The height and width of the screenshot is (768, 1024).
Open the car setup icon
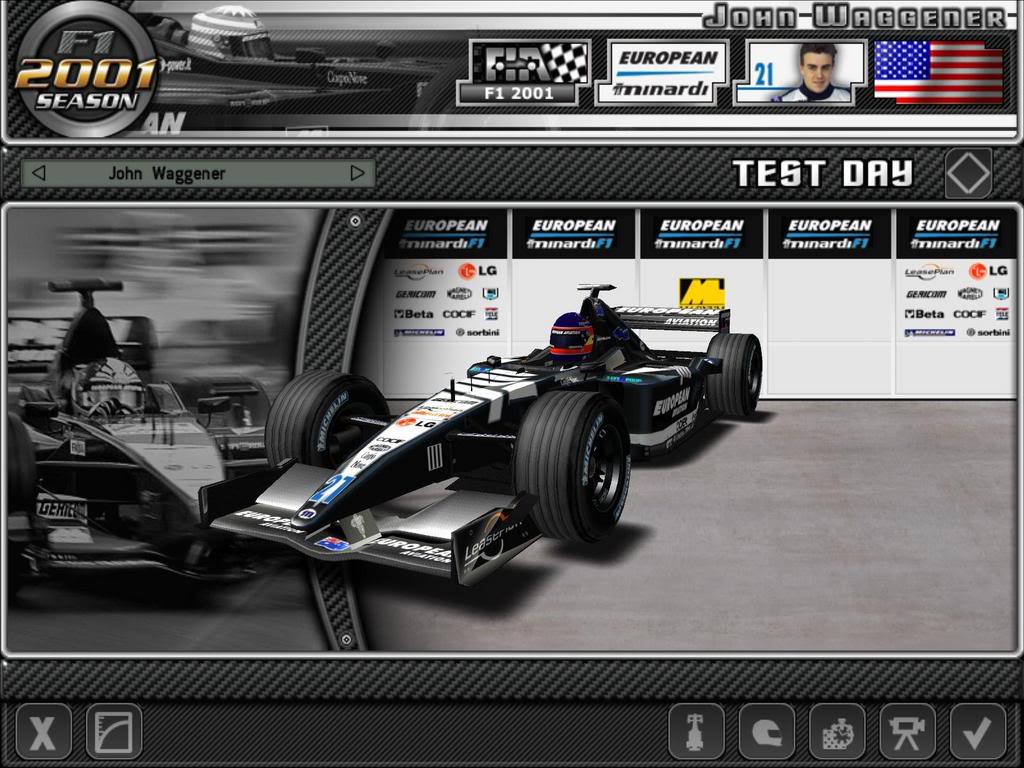(x=696, y=731)
